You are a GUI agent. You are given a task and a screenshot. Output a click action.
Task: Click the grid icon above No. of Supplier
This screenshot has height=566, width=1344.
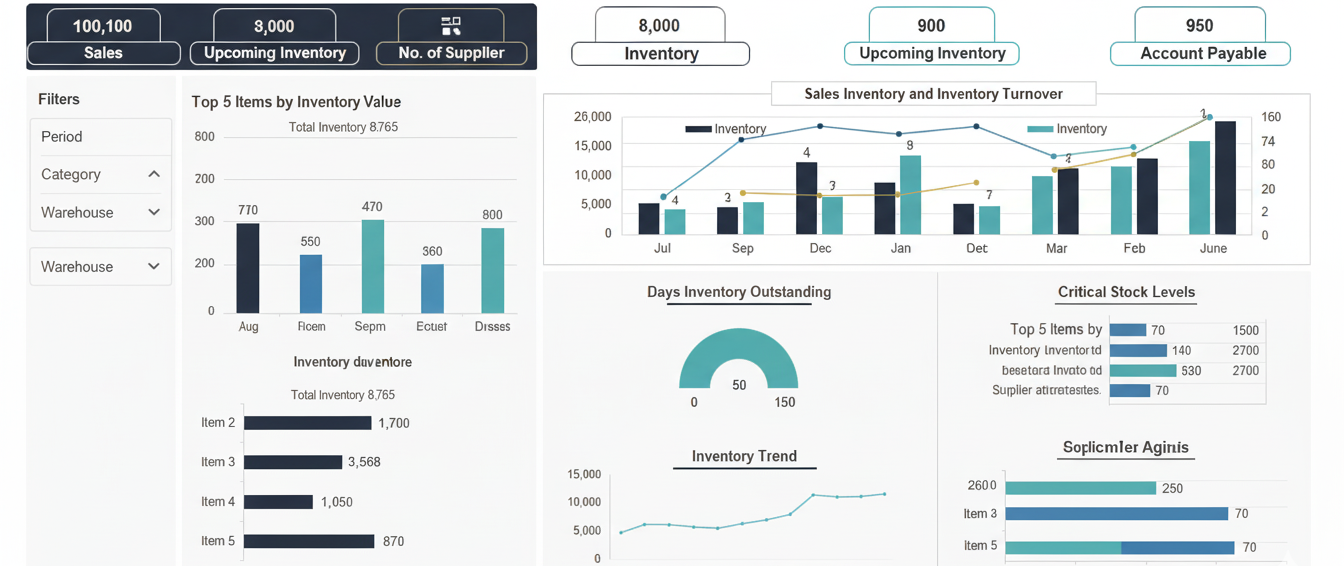click(x=451, y=26)
